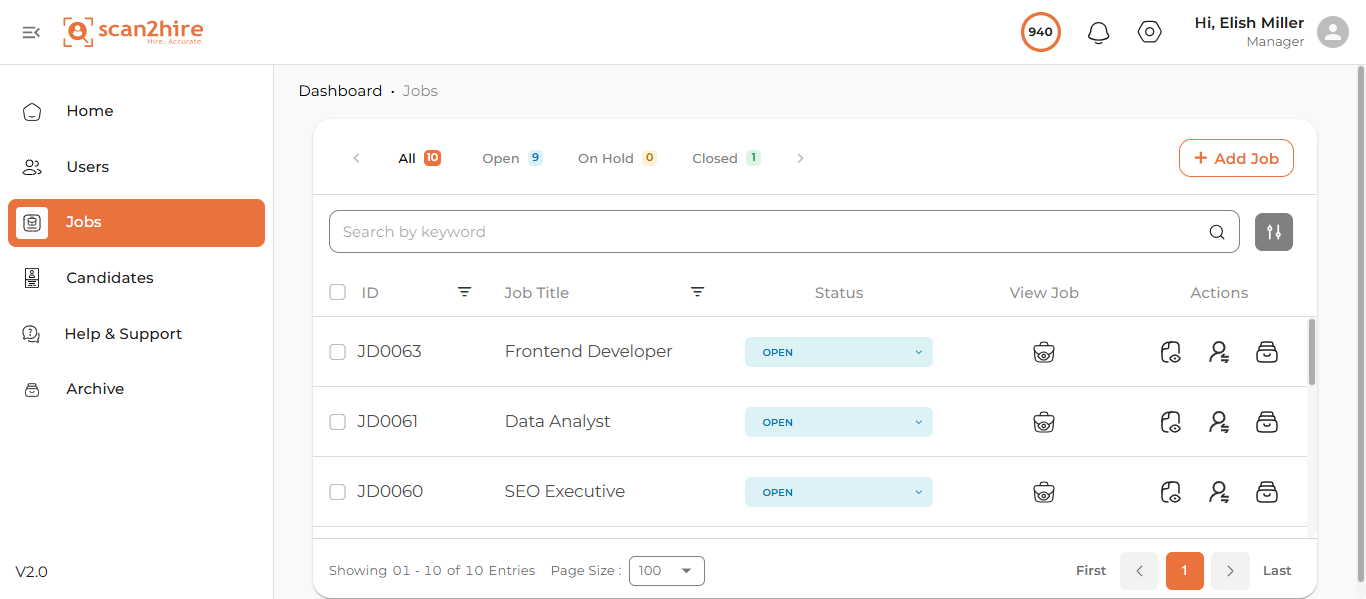This screenshot has height=599, width=1366.
Task: Archive icon for JD0060 row
Action: coord(1267,492)
